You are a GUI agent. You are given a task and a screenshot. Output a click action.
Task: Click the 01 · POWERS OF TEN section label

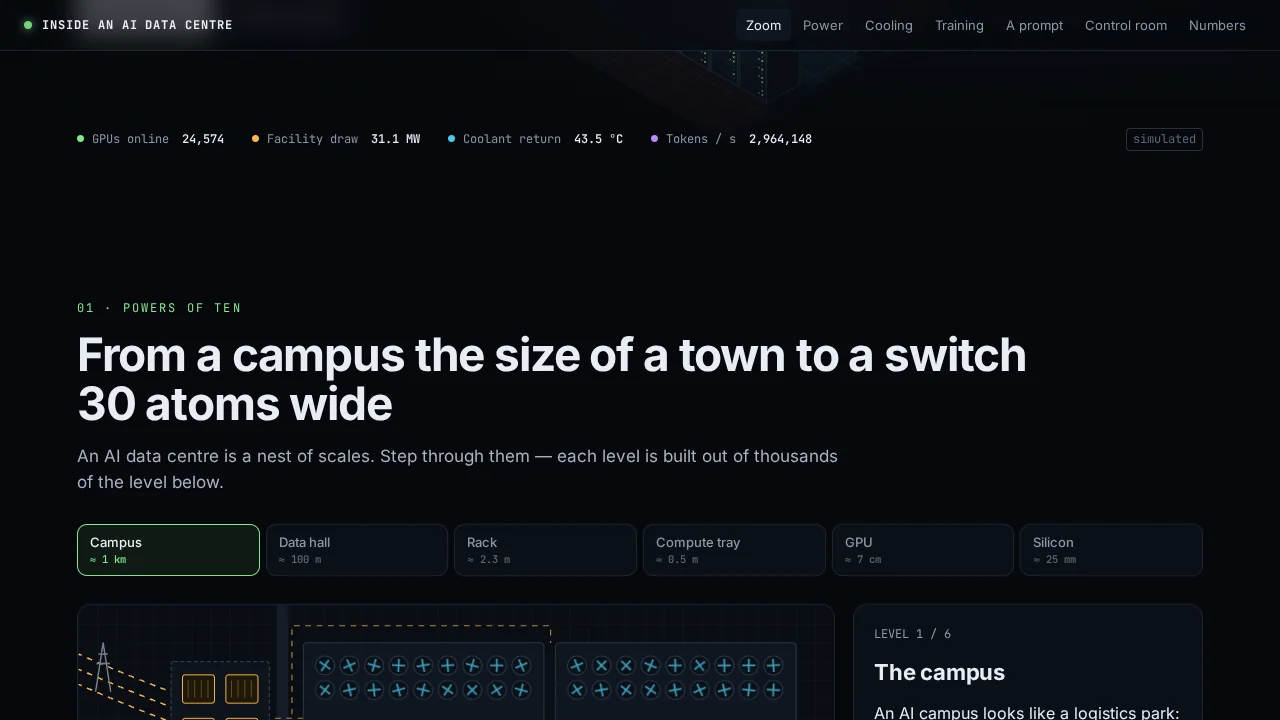tap(159, 308)
